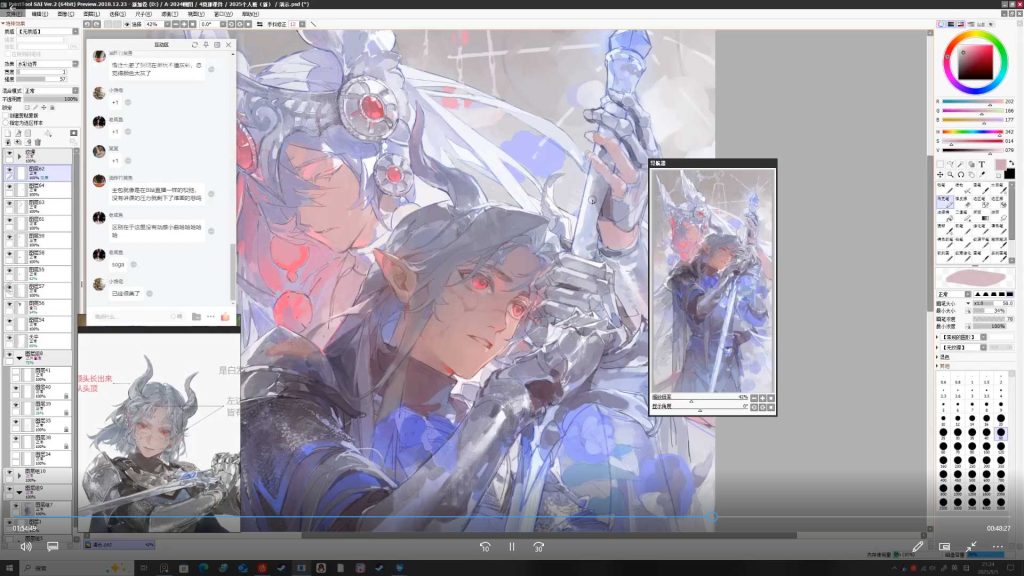
Task: Click the refresh button on the chat window
Action: click(195, 44)
